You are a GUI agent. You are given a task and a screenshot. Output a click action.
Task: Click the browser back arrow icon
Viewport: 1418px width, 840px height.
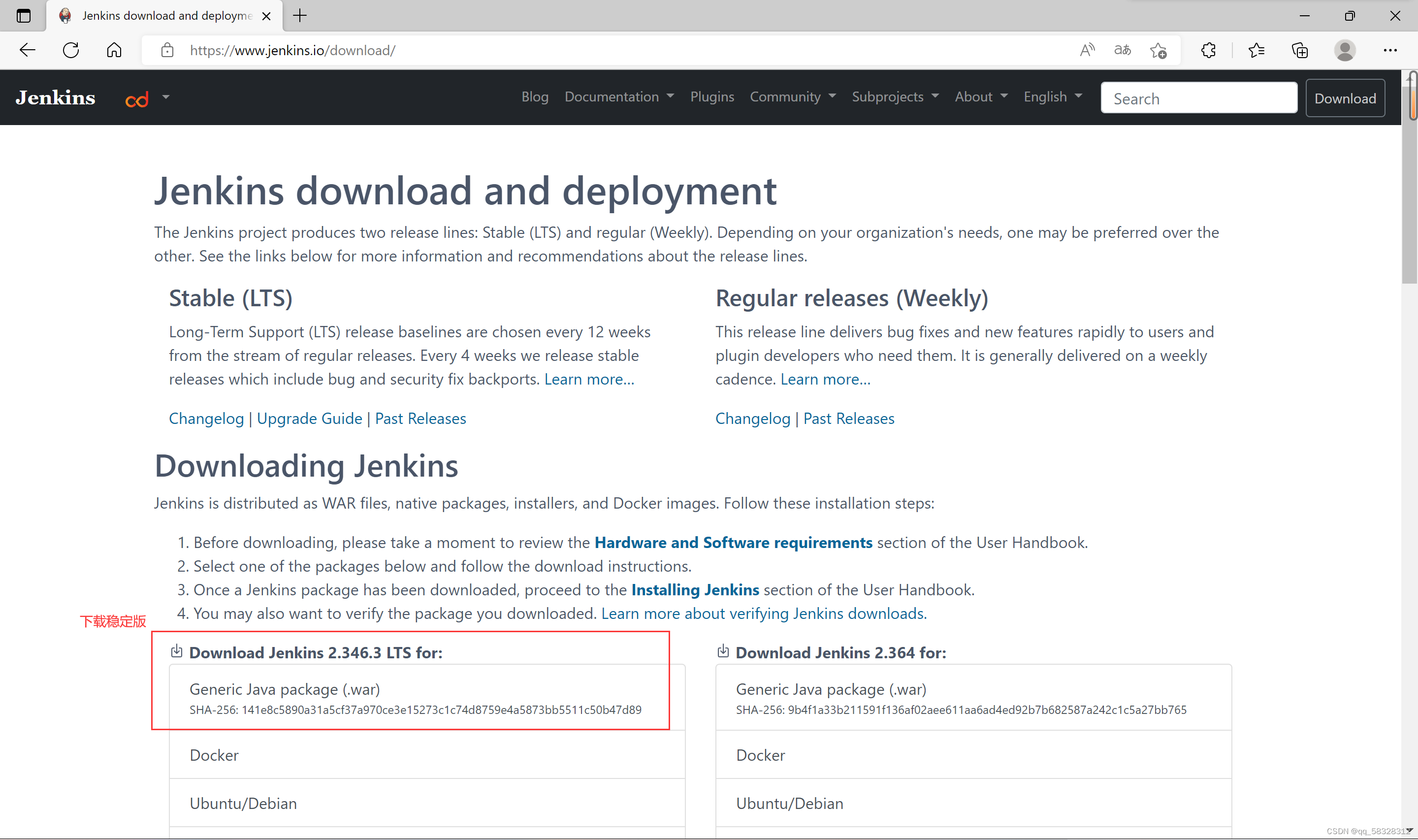pos(27,50)
